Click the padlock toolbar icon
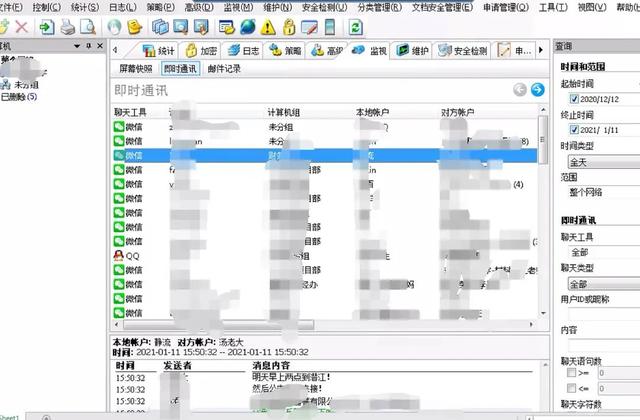640x420 pixels. (289, 27)
